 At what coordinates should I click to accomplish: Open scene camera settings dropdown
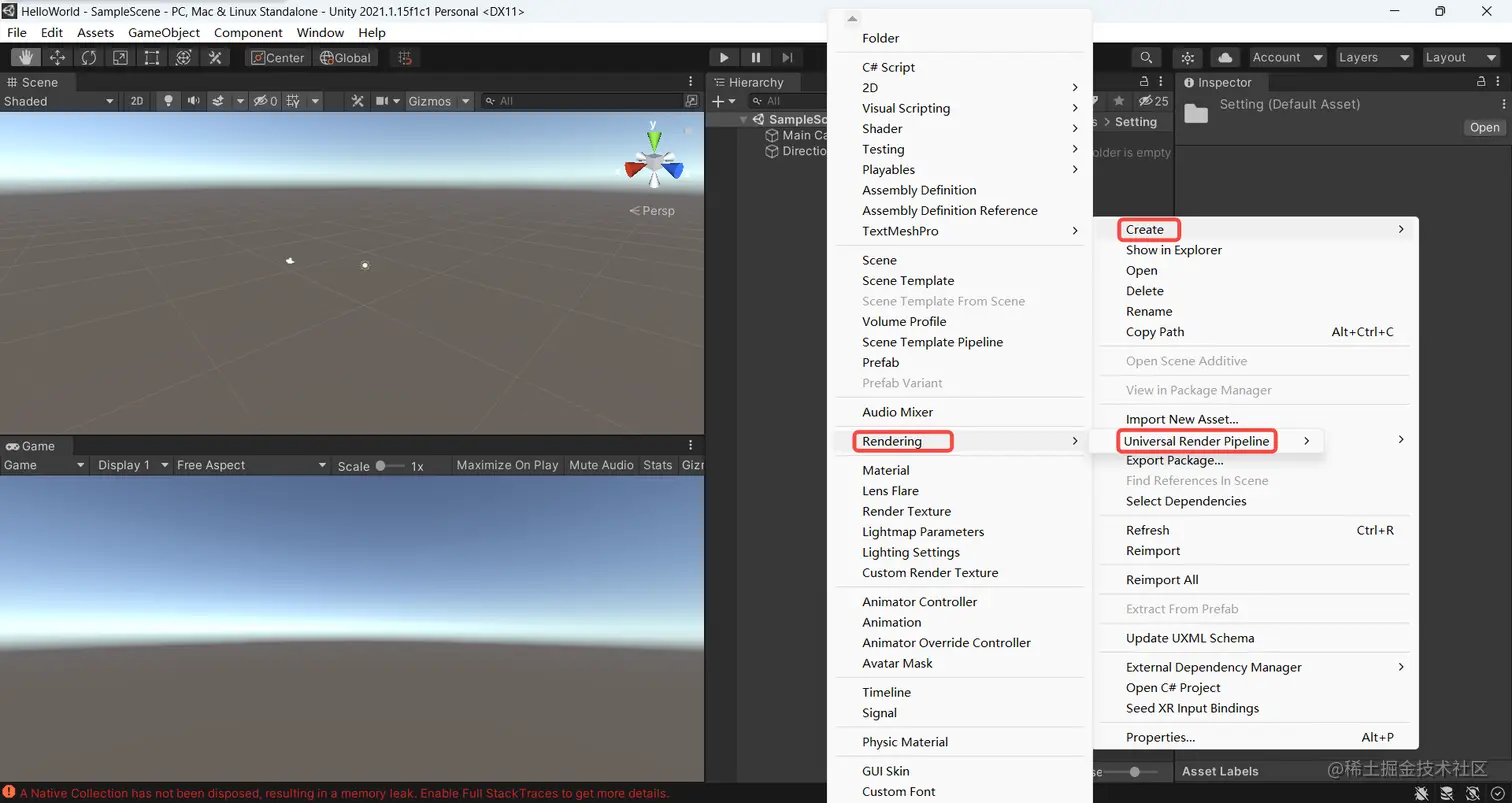click(387, 101)
